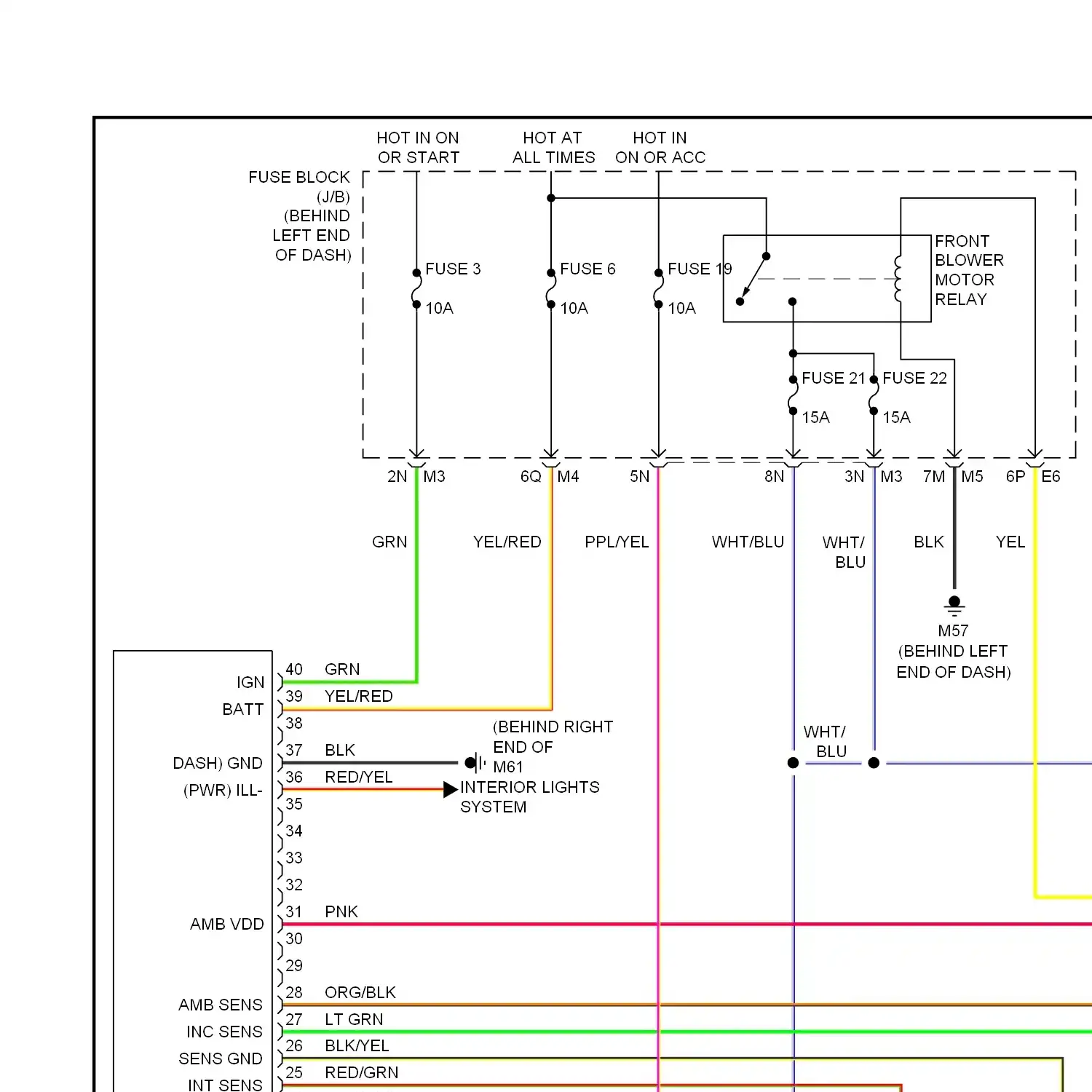The height and width of the screenshot is (1092, 1092).
Task: Click pin number "37" on the connector
Action: (x=294, y=751)
